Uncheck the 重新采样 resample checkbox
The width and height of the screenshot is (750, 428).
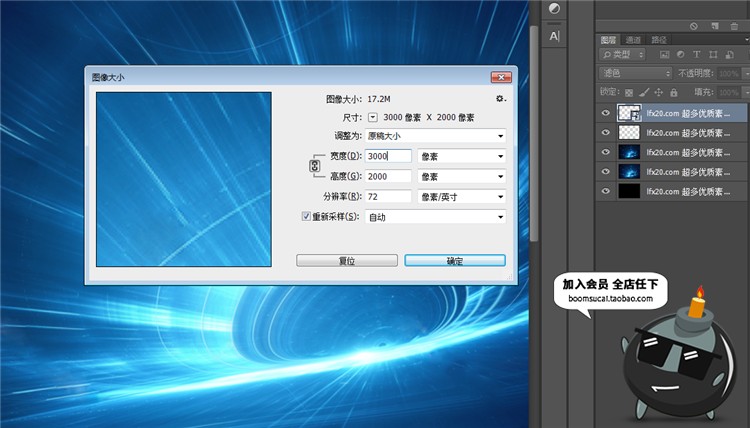click(x=307, y=216)
